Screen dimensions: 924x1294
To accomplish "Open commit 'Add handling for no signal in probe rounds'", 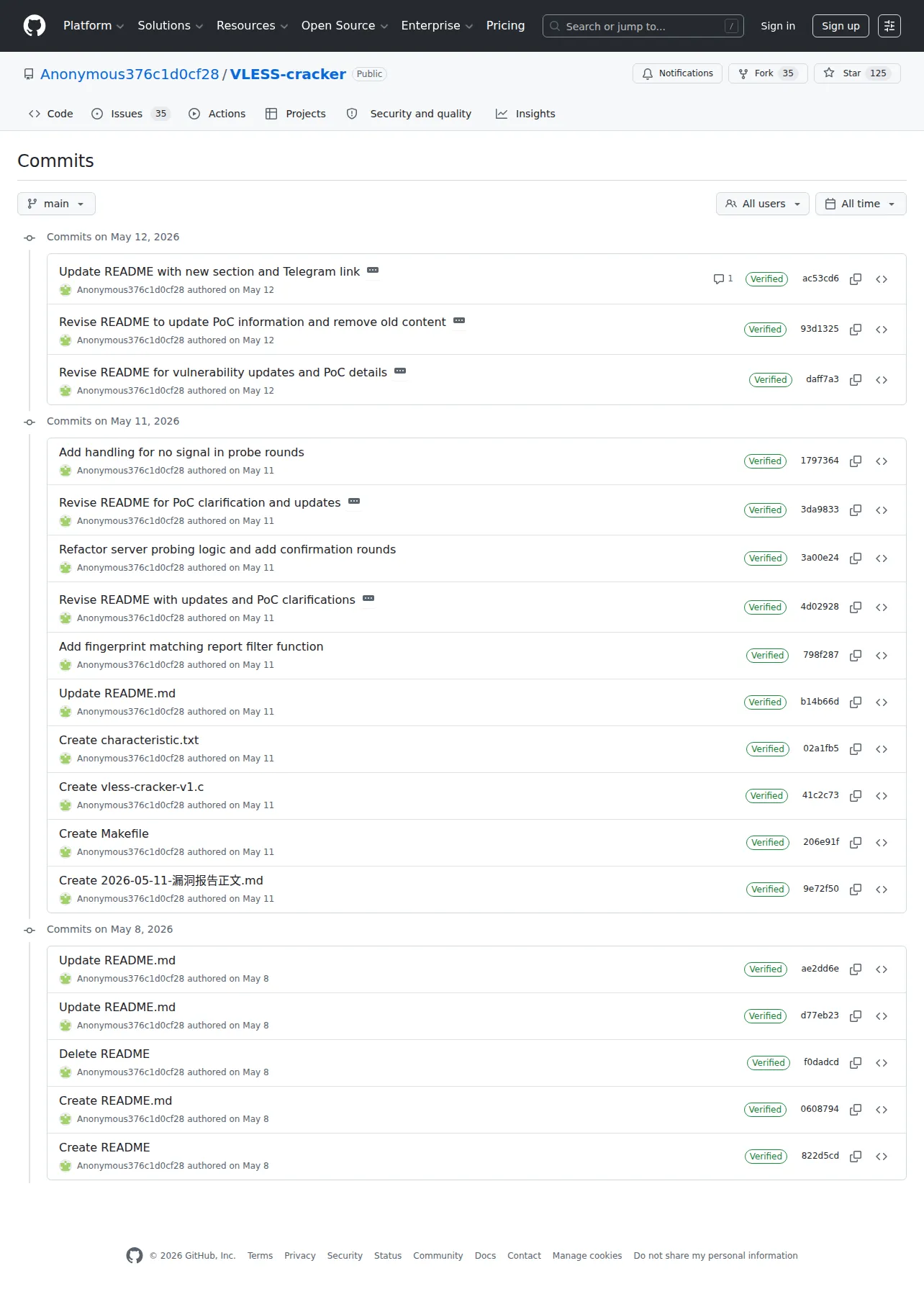I will pos(181,452).
